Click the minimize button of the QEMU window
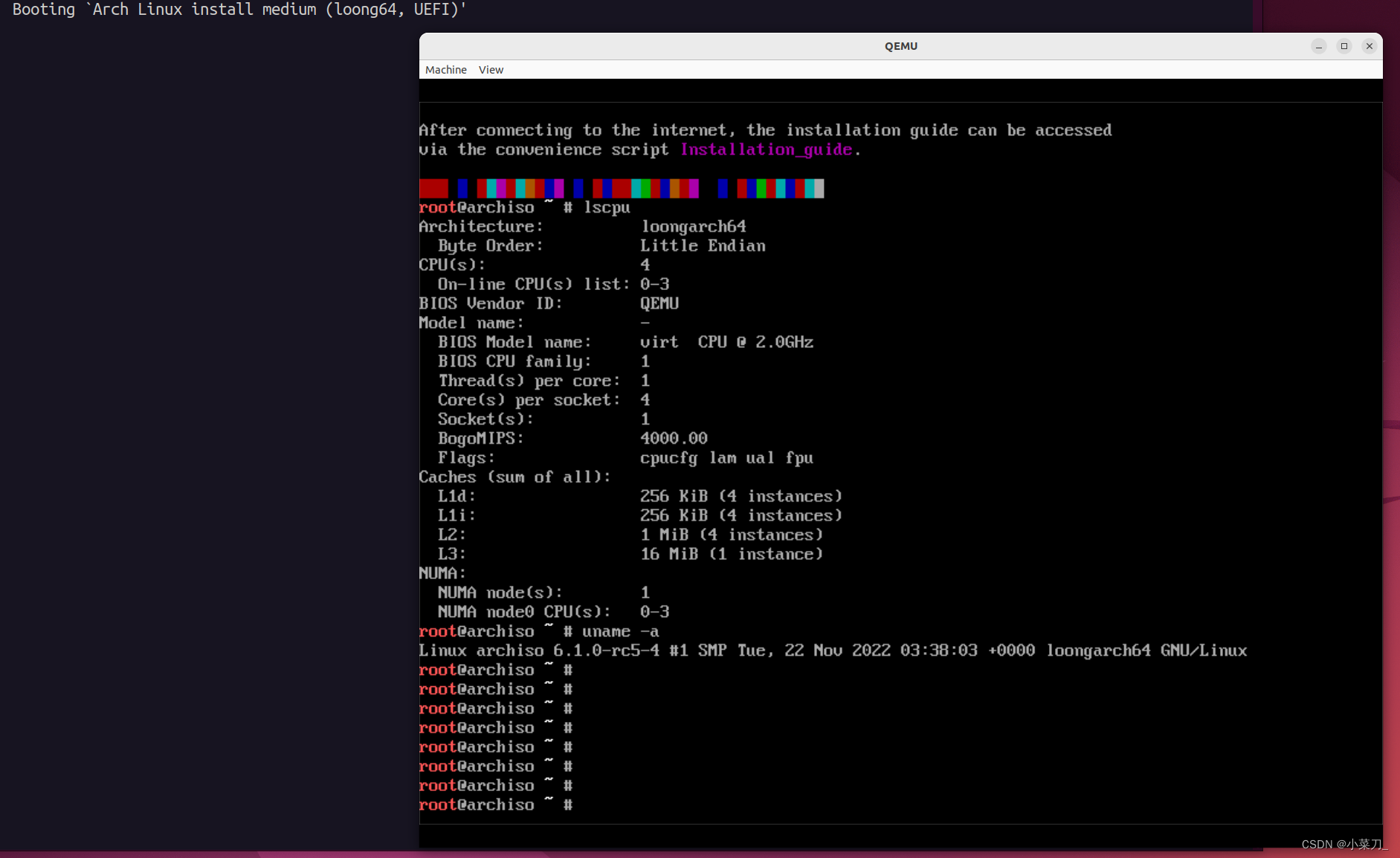Image resolution: width=1400 pixels, height=858 pixels. pos(1318,46)
